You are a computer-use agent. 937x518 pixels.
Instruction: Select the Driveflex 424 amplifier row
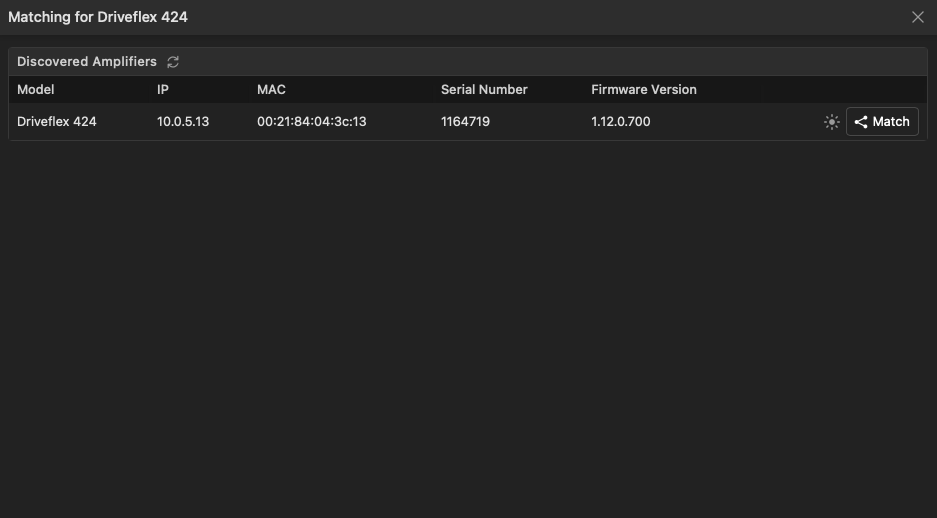57,122
